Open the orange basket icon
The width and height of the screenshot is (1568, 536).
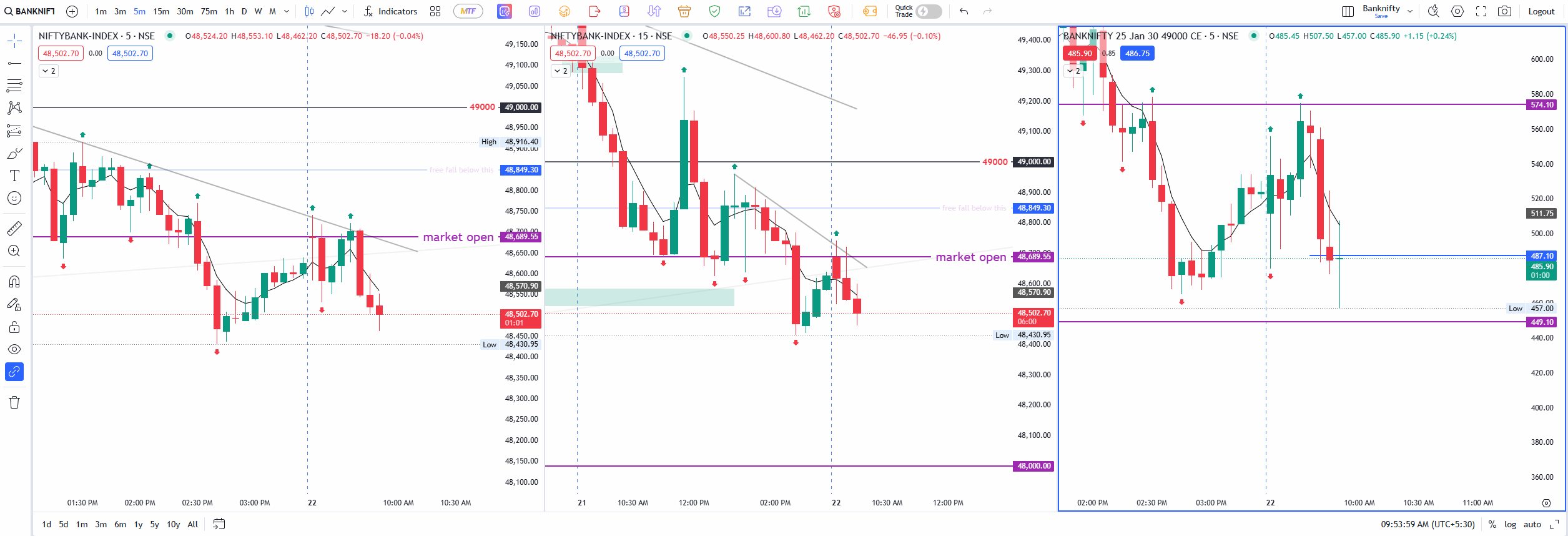pos(684,11)
